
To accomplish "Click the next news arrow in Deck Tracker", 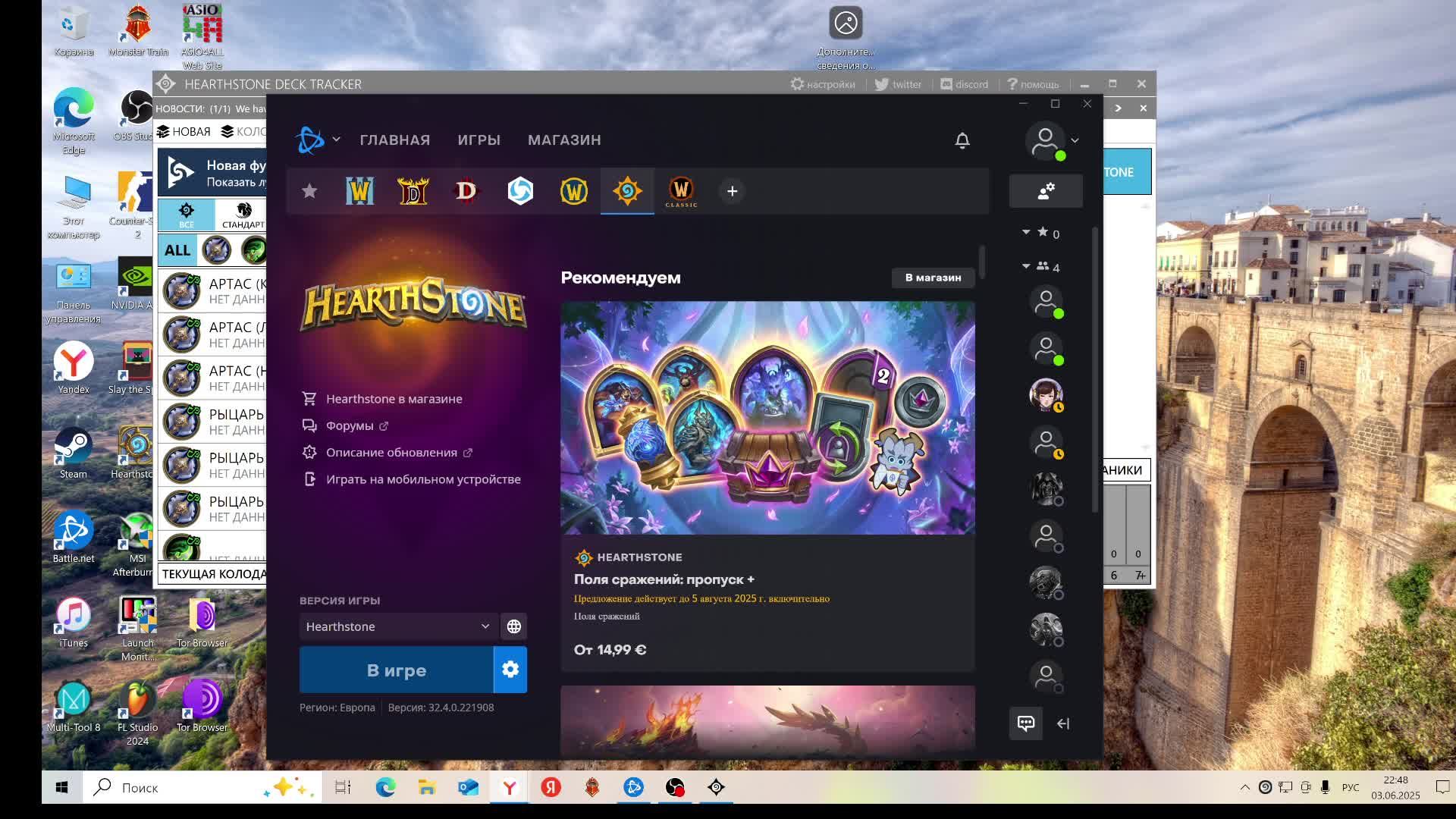I will click(x=1118, y=108).
